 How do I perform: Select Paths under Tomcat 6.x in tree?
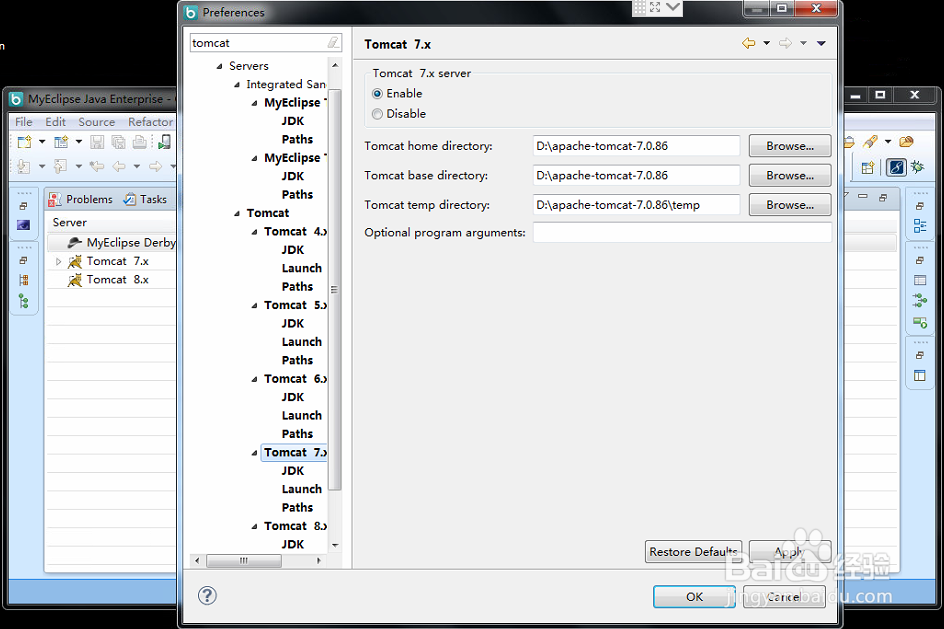pos(297,434)
